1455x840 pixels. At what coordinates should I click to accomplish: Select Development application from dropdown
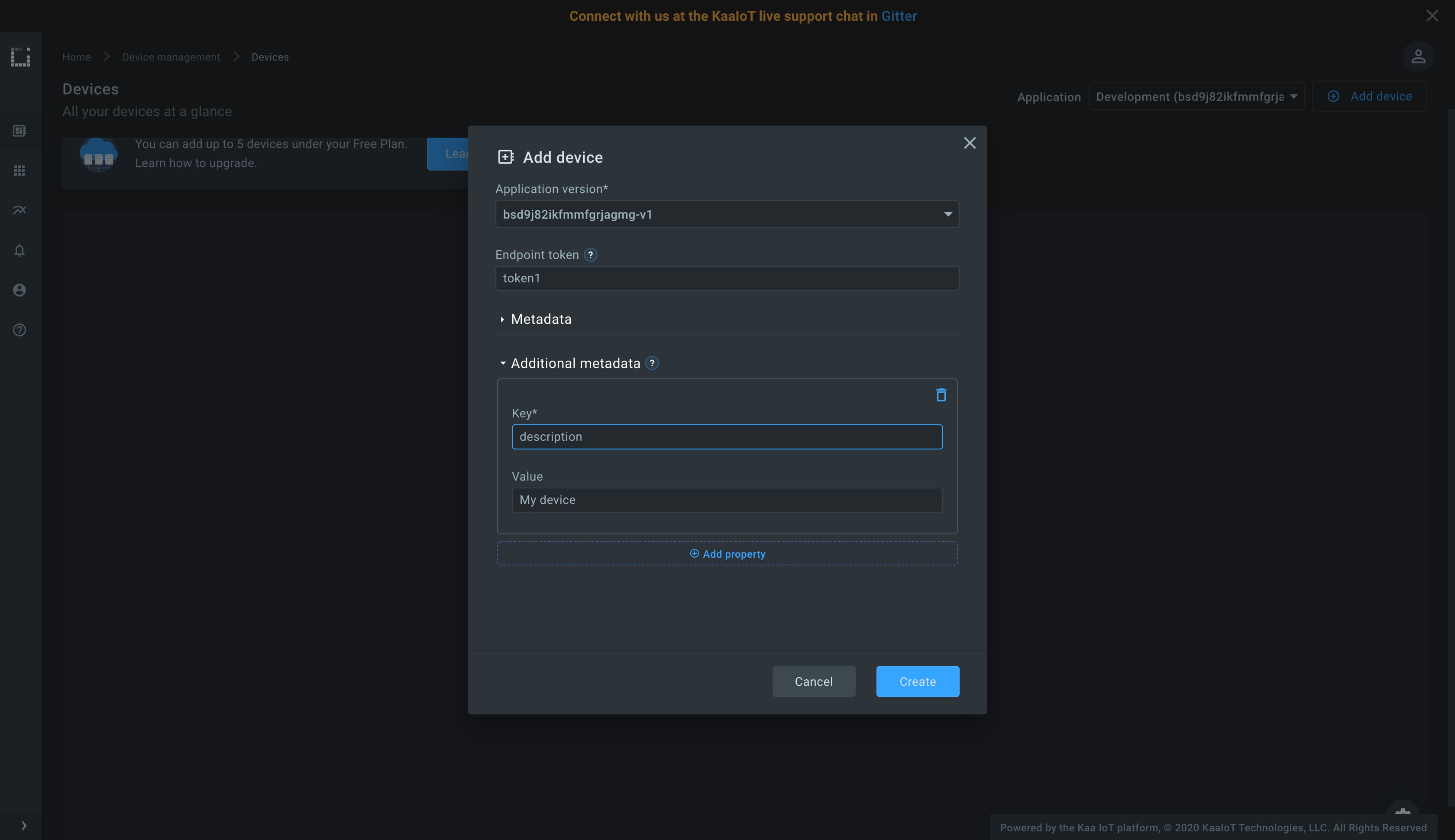[x=1196, y=96]
